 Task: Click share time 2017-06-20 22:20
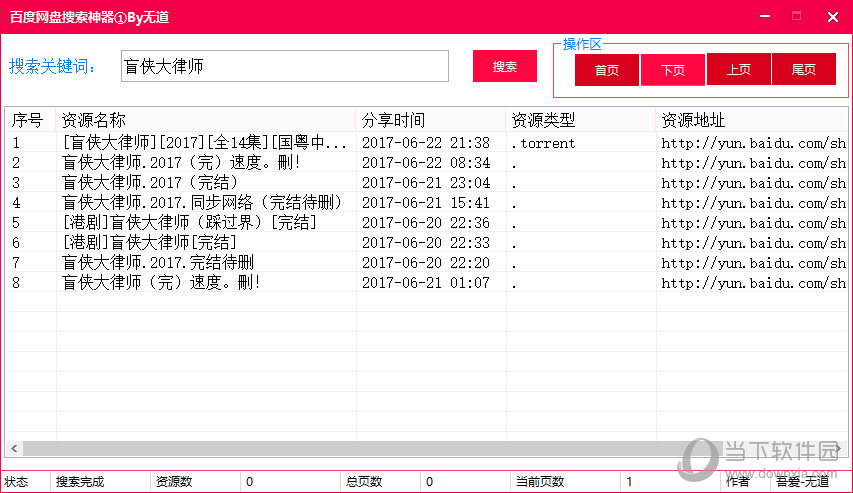point(426,263)
